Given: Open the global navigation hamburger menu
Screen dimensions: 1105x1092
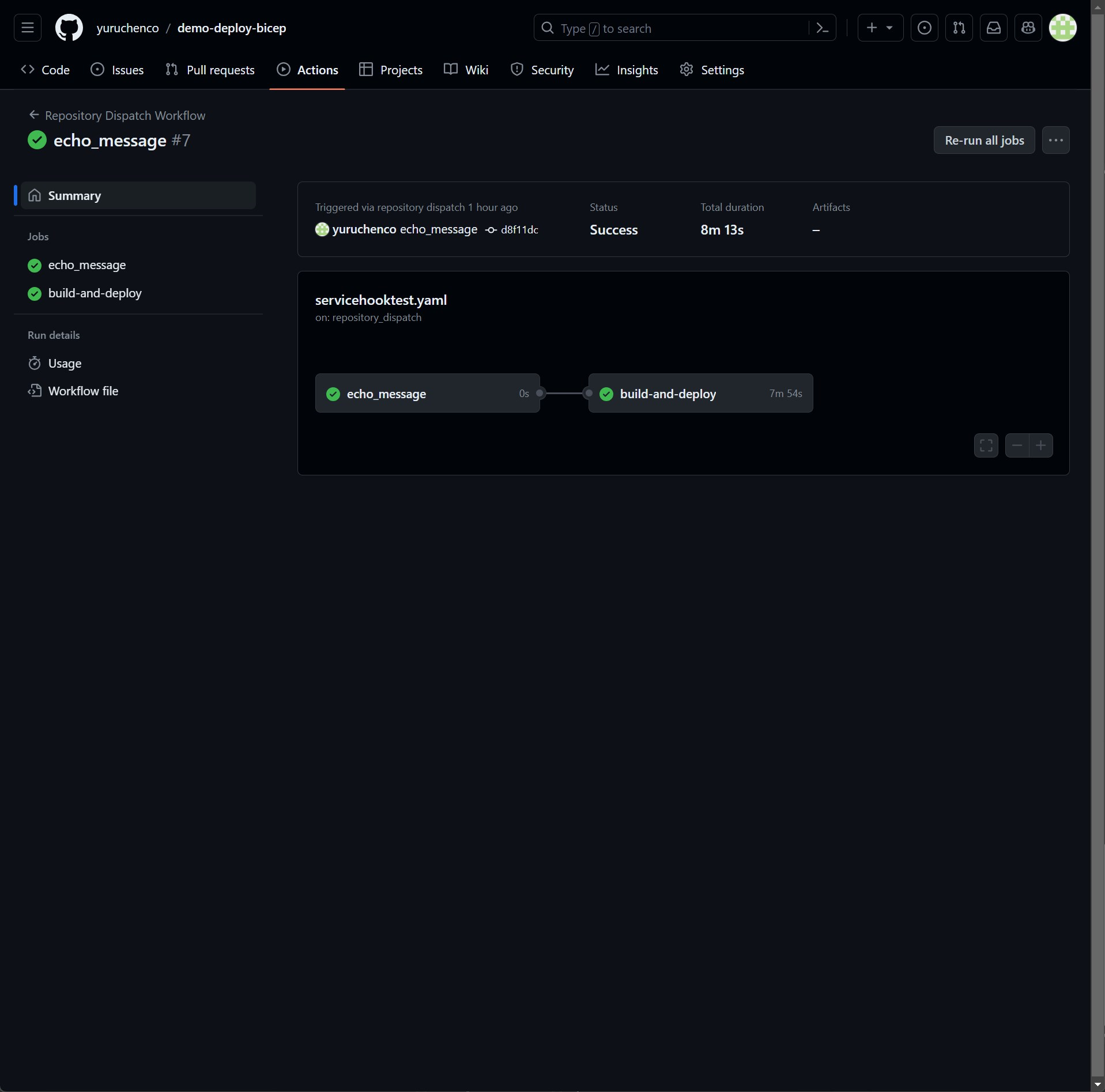Looking at the screenshot, I should (28, 28).
